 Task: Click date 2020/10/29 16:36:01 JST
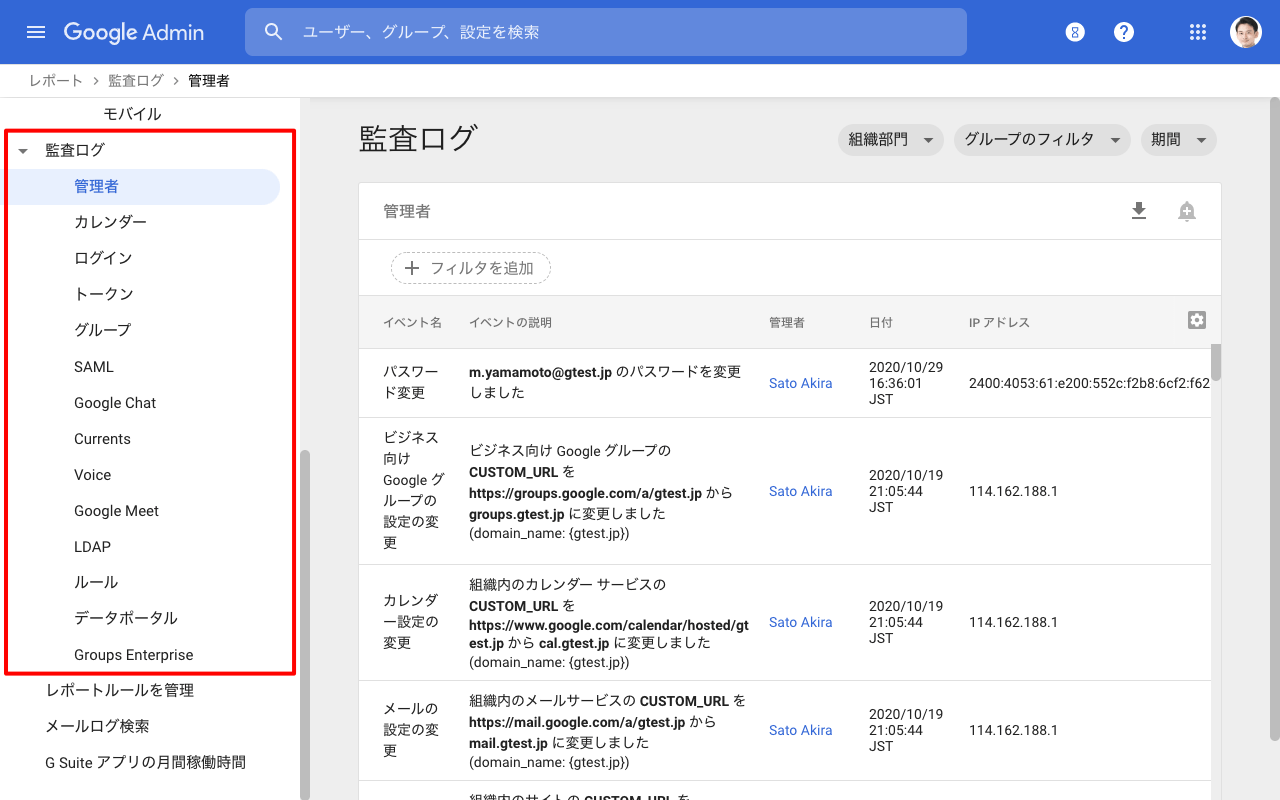906,383
